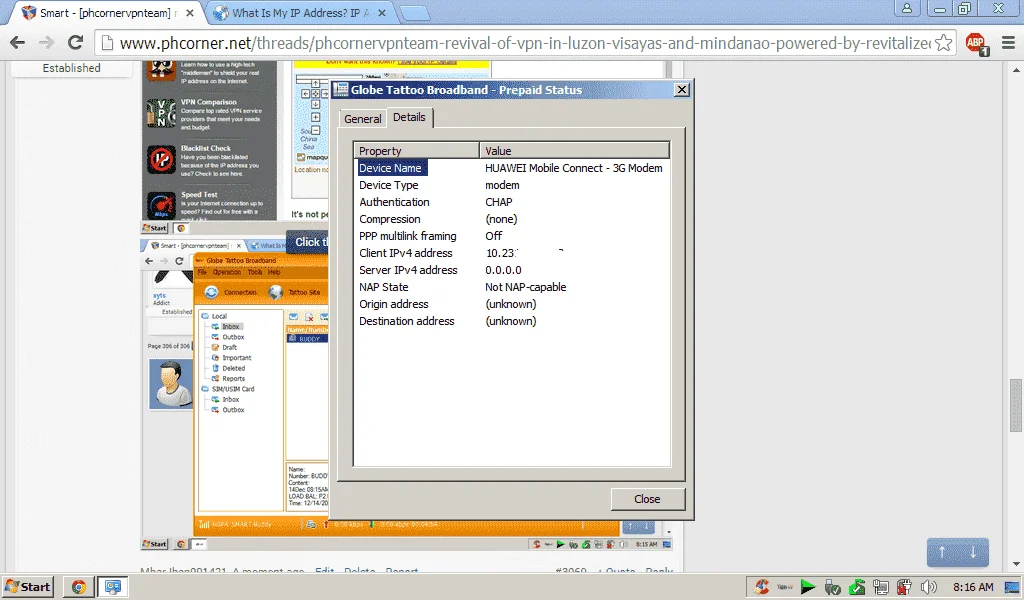Select Outbox under Local folder
The width and height of the screenshot is (1024, 600).
point(232,337)
